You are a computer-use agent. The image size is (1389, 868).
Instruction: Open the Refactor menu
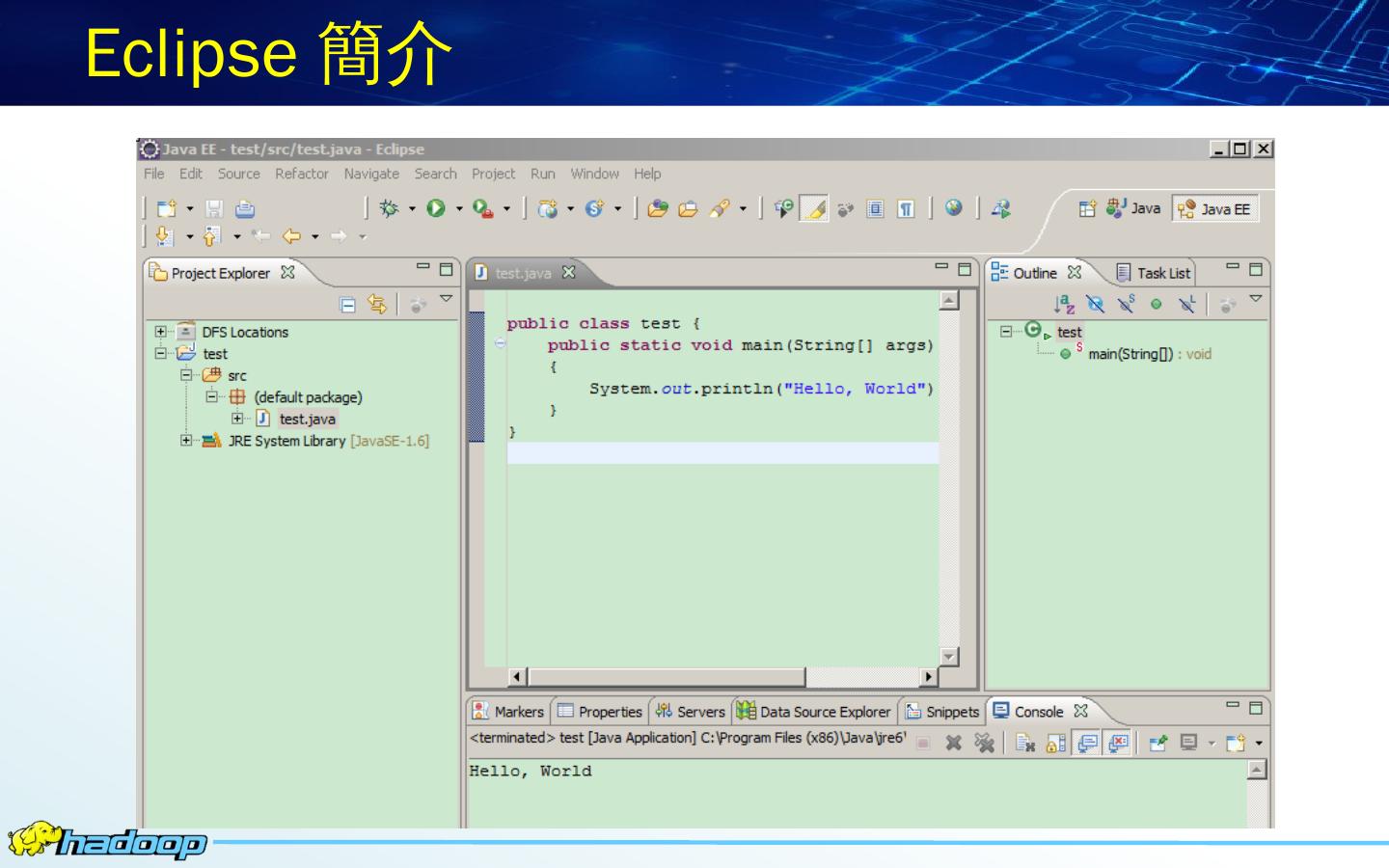pos(301,174)
